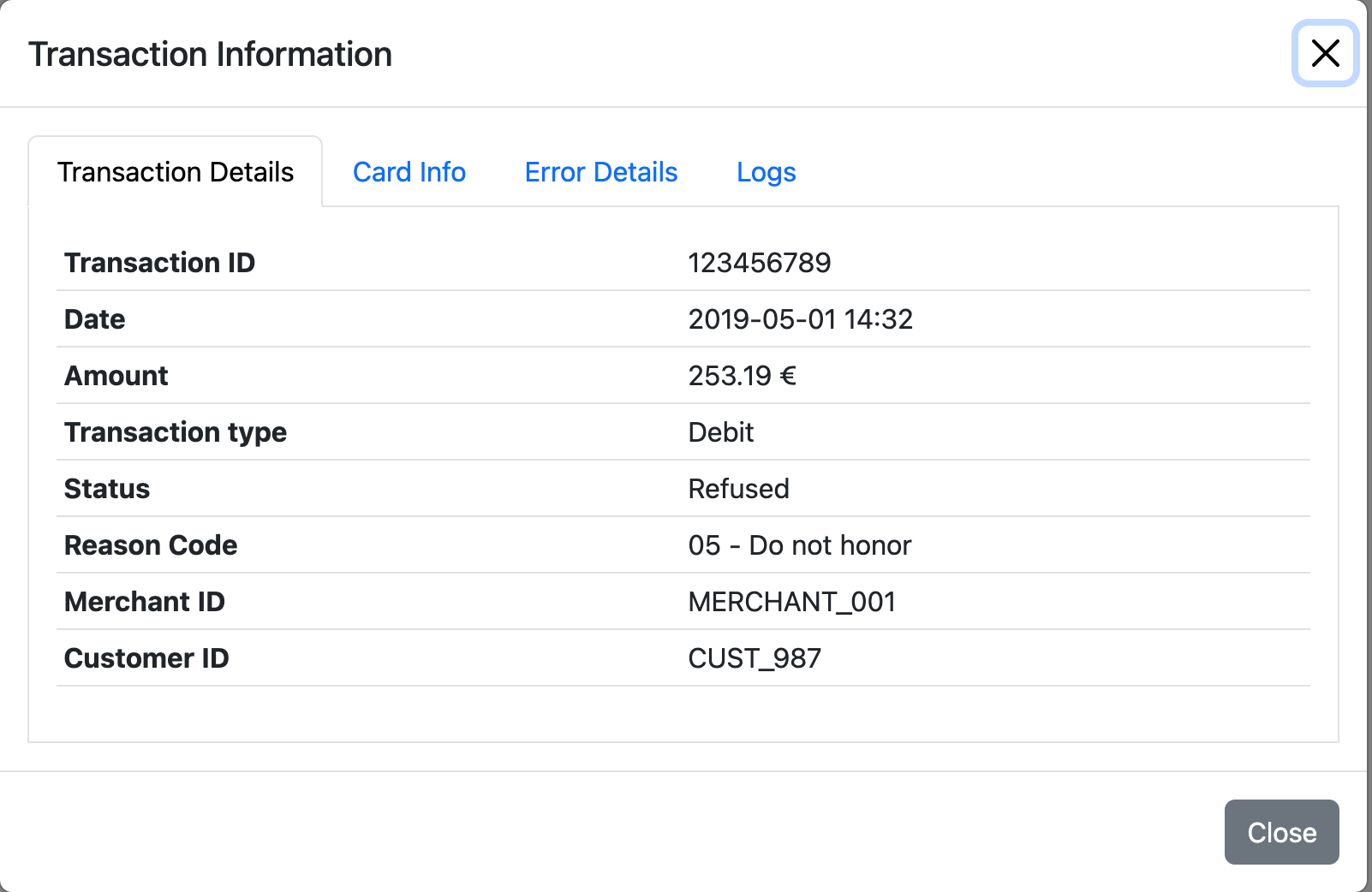View the Logs tab

tap(767, 172)
